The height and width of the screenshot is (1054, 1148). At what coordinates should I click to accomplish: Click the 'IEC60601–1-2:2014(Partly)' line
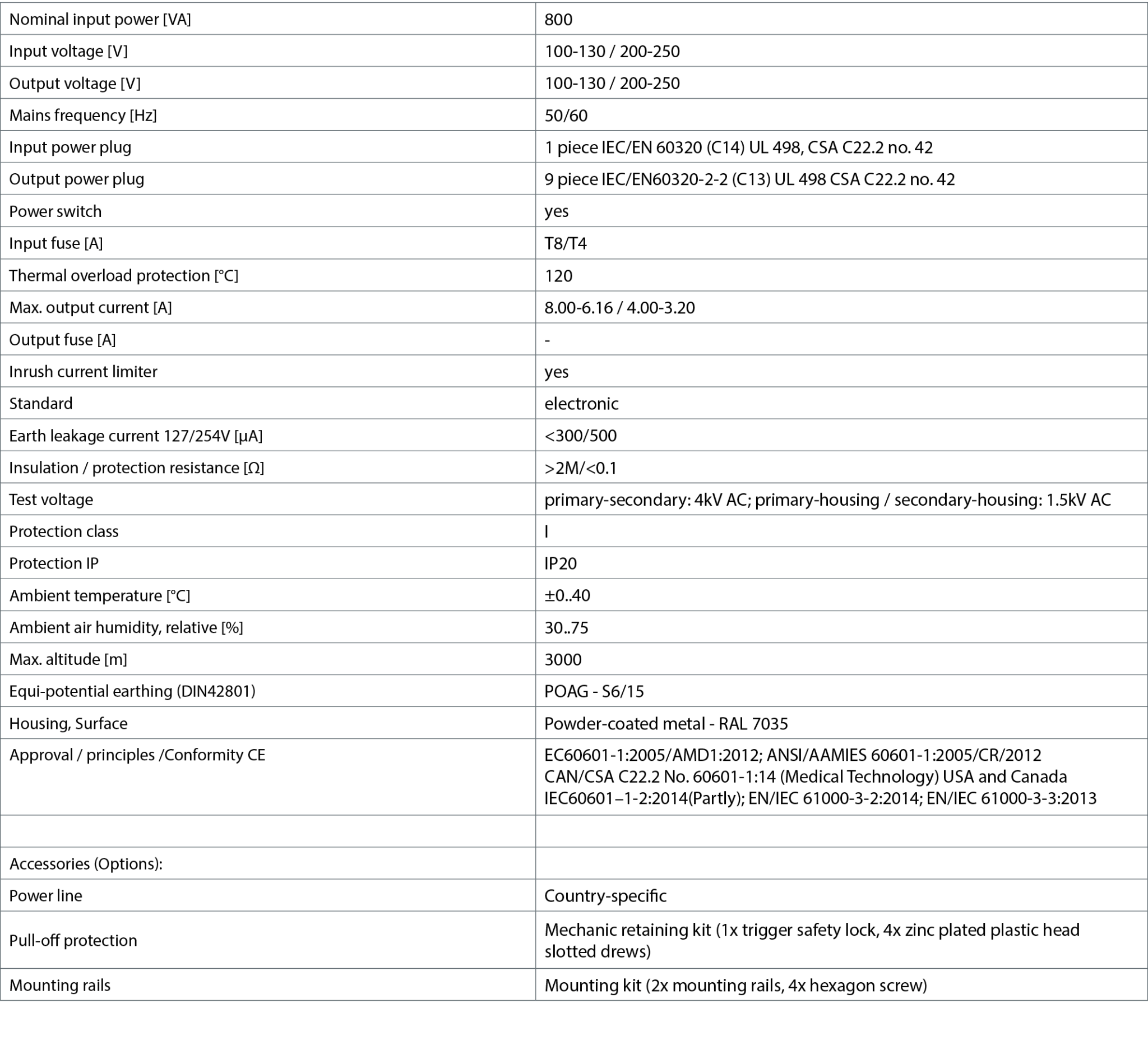pos(821,798)
